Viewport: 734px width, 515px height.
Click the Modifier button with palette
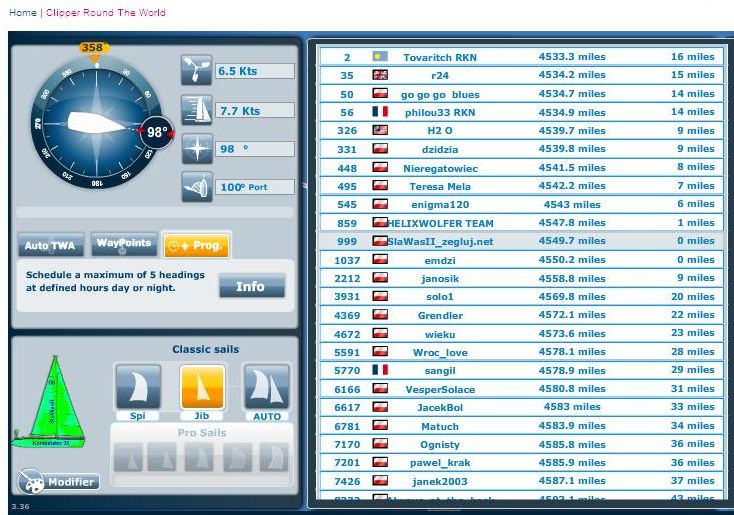click(58, 482)
